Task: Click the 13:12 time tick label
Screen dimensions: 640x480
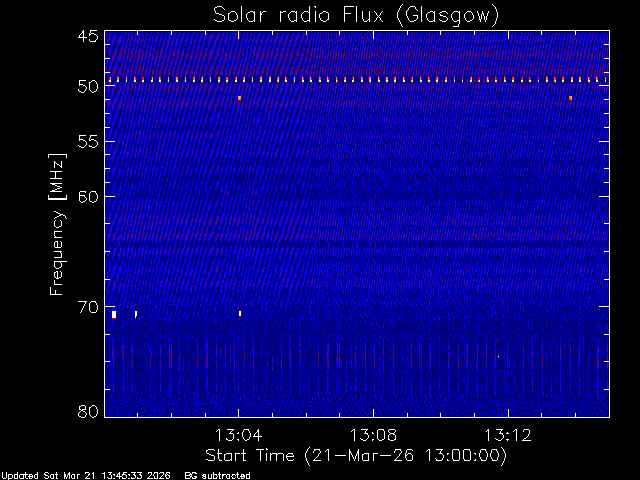Action: (508, 435)
